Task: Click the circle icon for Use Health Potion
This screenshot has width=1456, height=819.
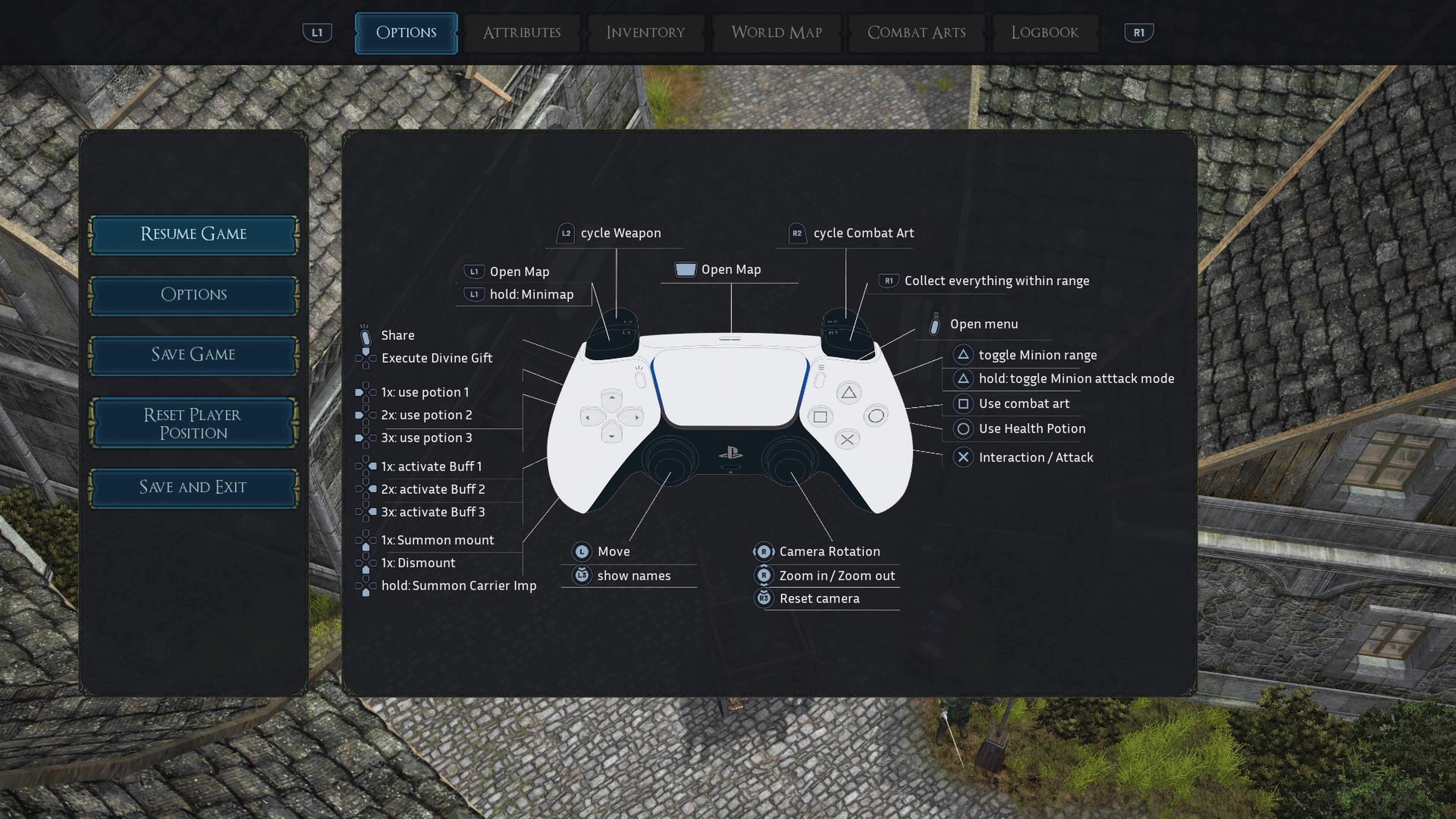Action: (x=963, y=428)
